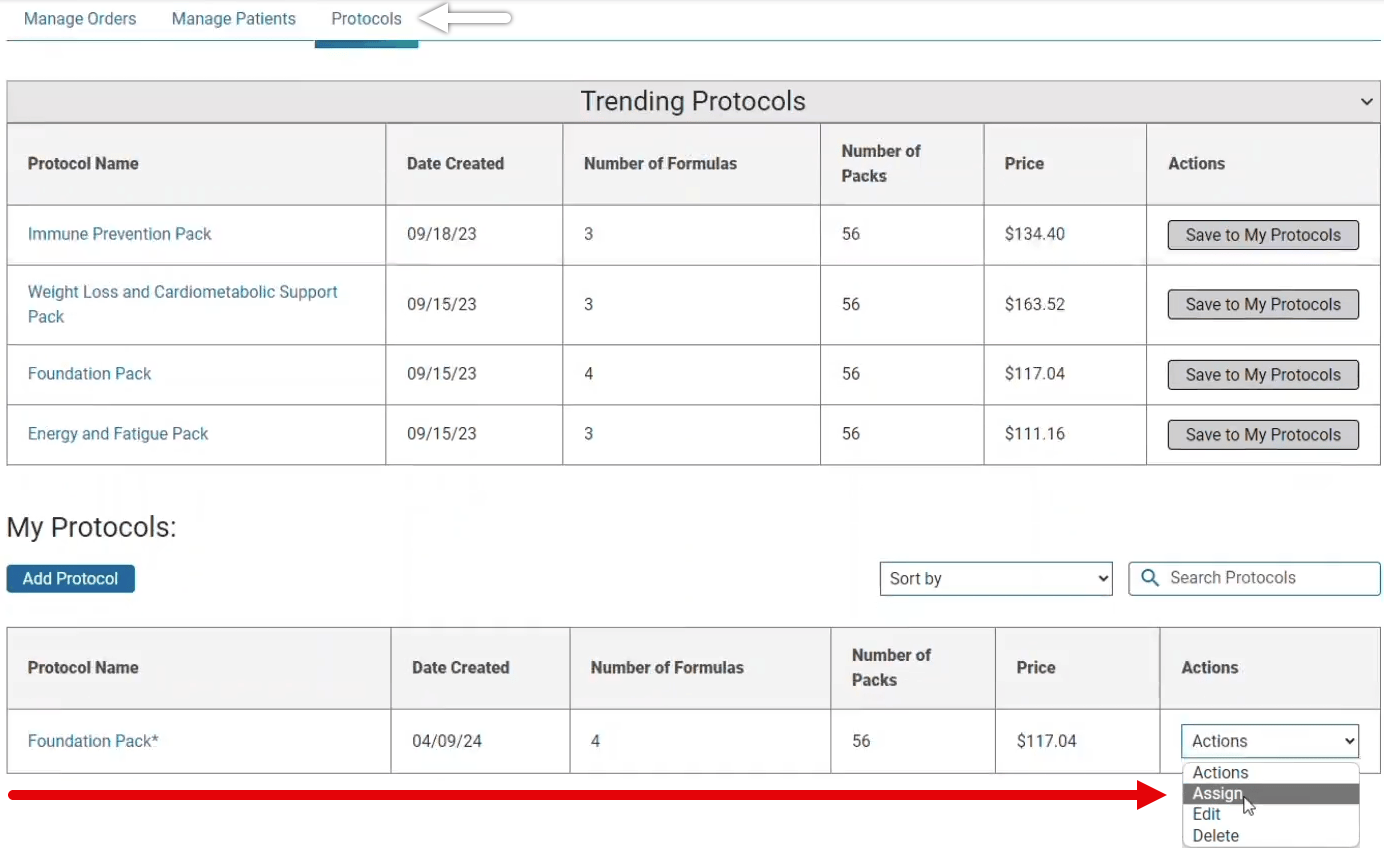Select Edit from the Actions menu

[1271, 815]
